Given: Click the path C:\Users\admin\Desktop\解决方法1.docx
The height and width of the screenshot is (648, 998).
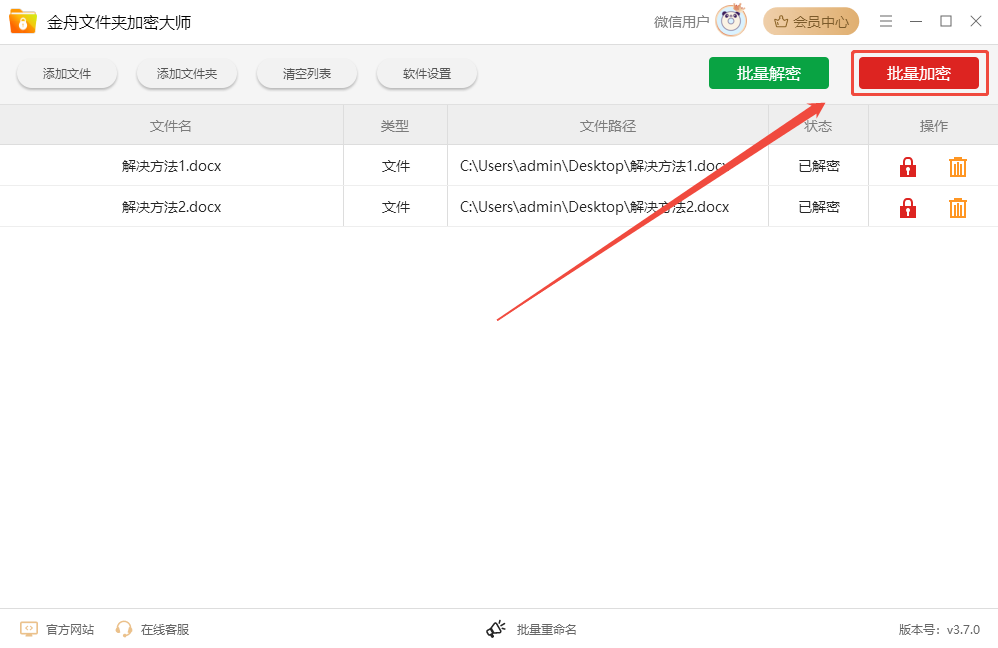Looking at the screenshot, I should [594, 166].
